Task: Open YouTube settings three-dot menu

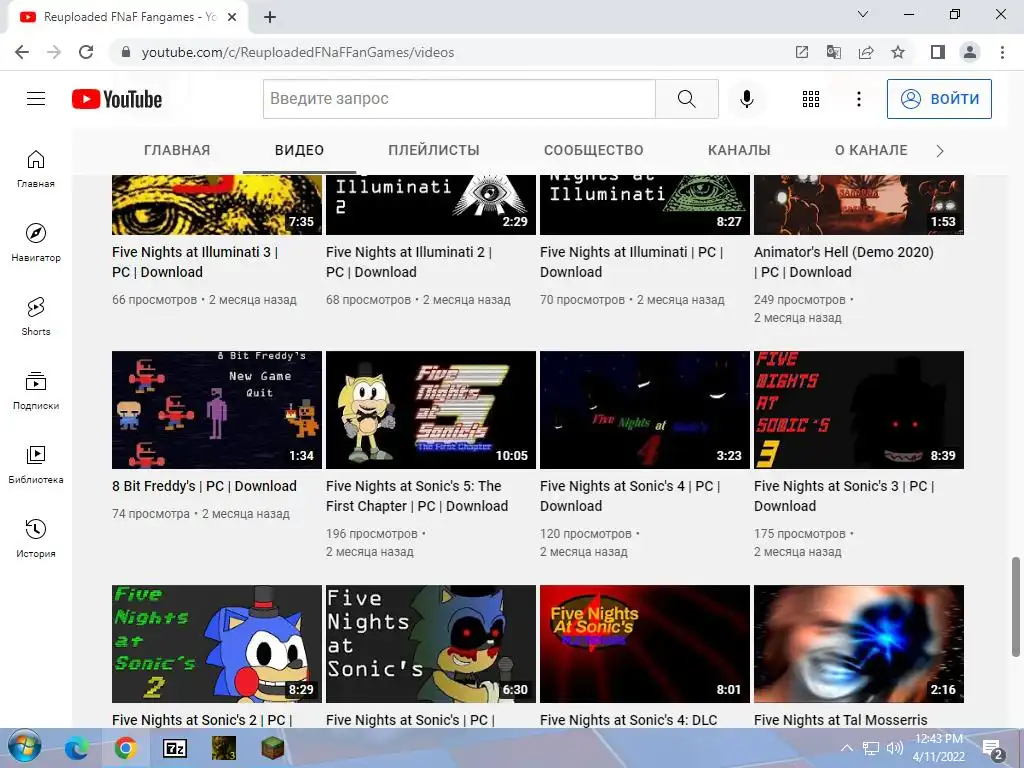Action: [x=859, y=99]
